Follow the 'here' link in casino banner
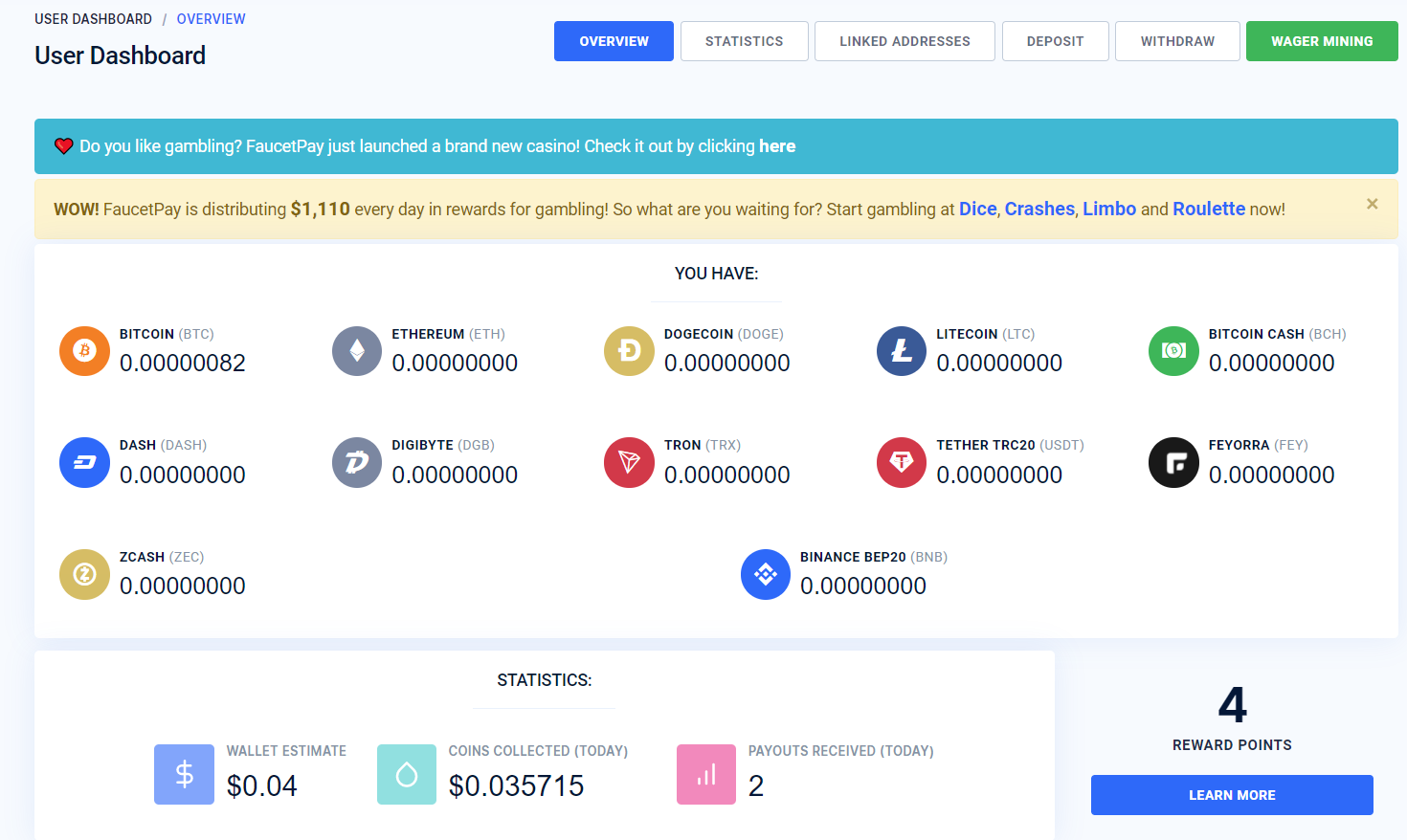The height and width of the screenshot is (840, 1407). [x=777, y=146]
